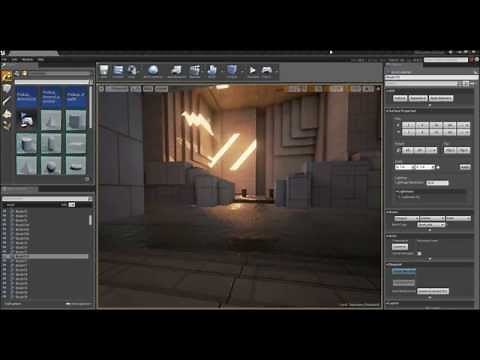Click the Apply button next to Scale fields
Viewport: 480px width, 360px height.
coord(465,167)
